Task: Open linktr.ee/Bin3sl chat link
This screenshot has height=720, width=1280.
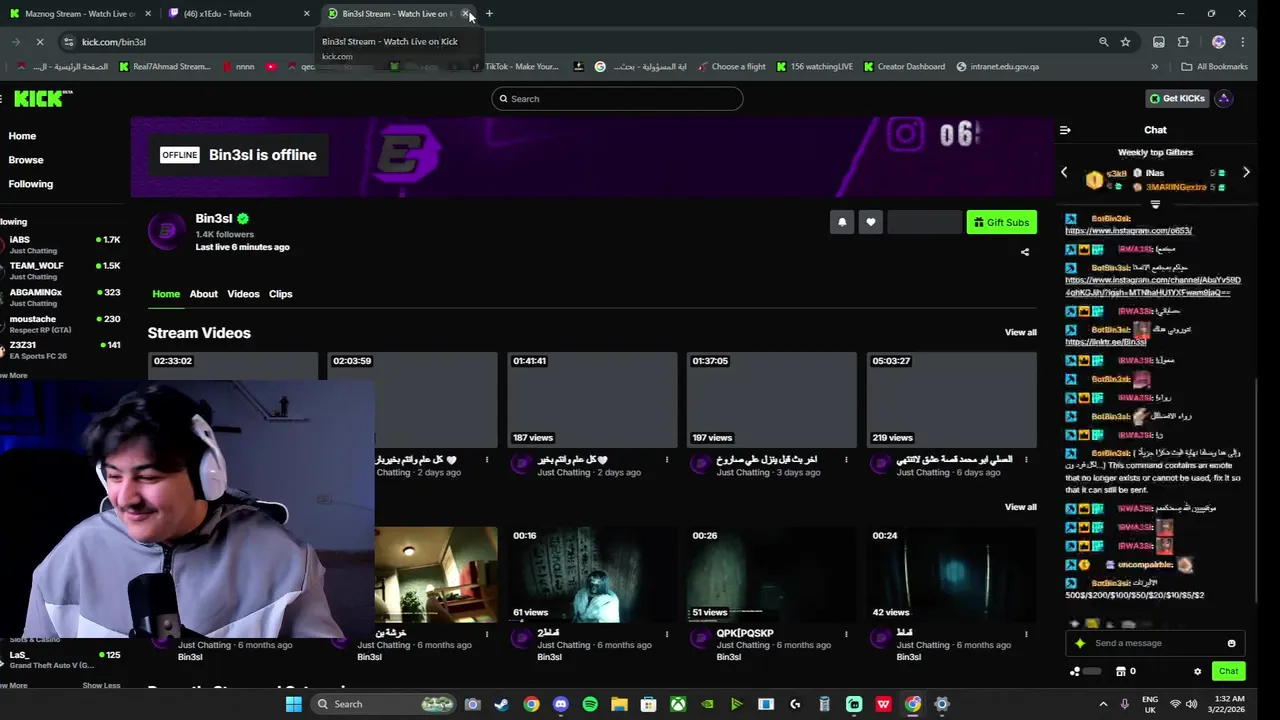Action: (1105, 342)
